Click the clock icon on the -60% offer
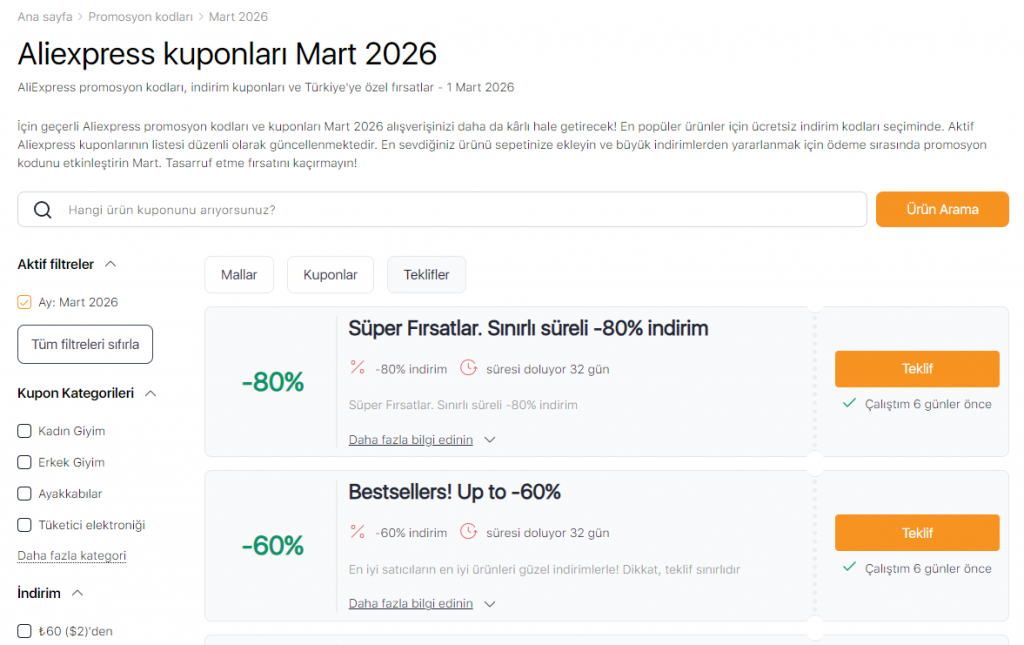 click(x=469, y=531)
